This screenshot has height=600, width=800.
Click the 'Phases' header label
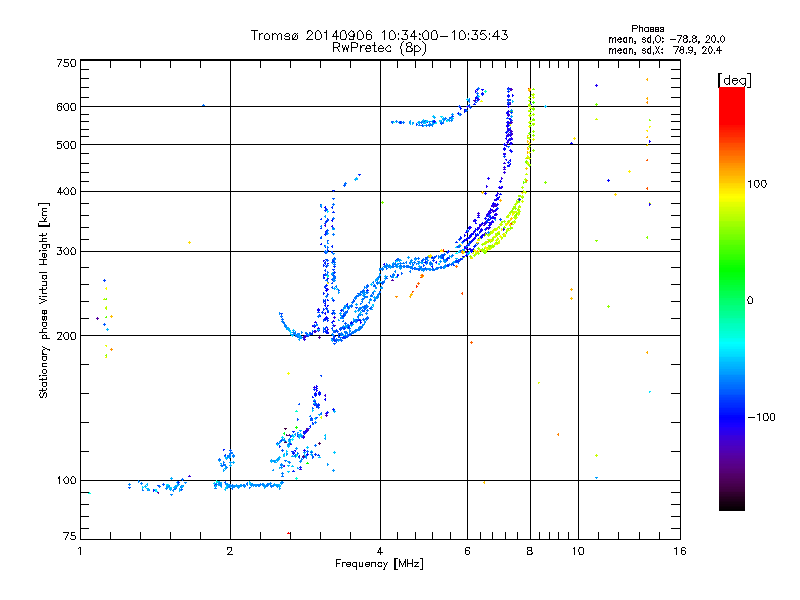[x=647, y=29]
